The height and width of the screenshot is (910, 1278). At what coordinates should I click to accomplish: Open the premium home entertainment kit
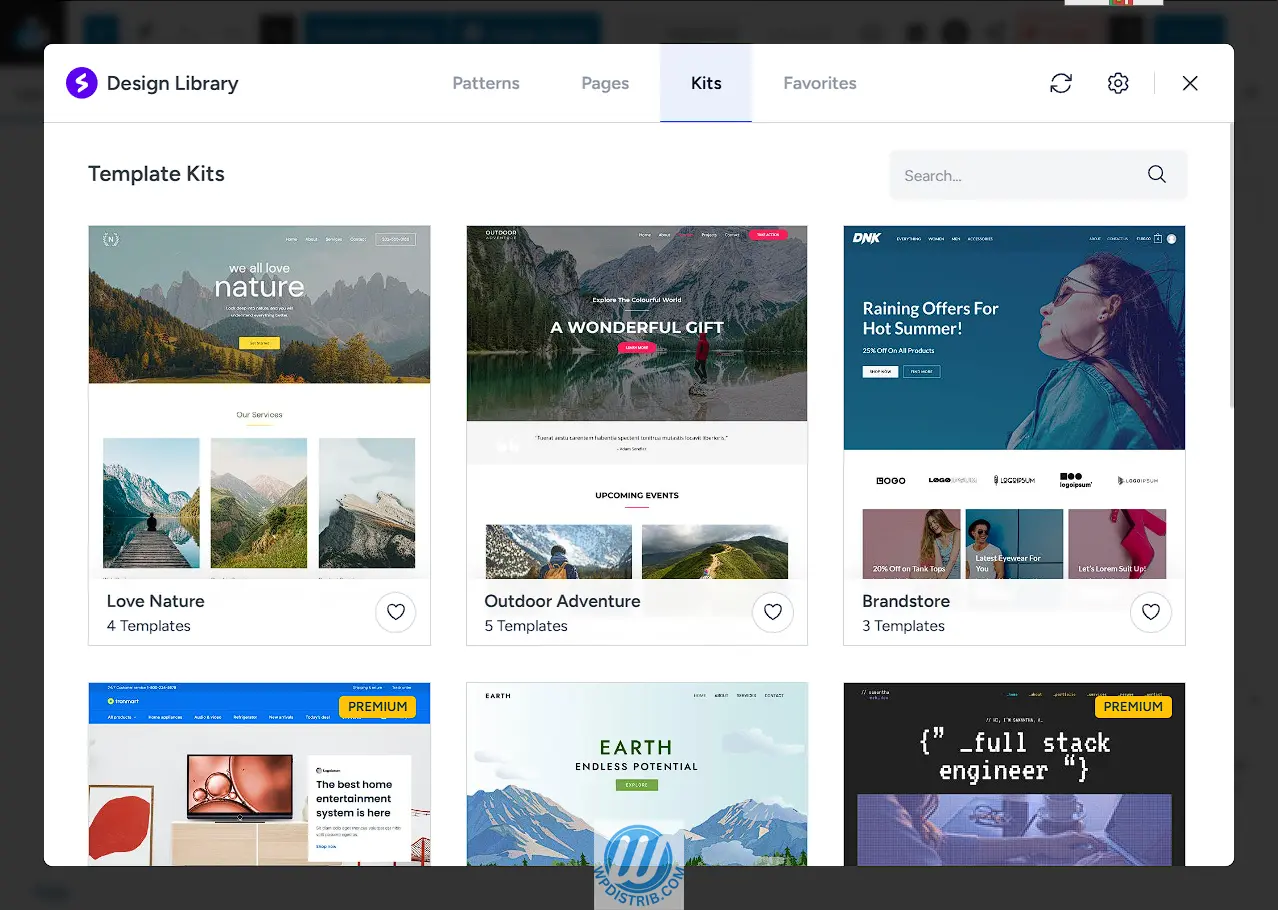click(x=259, y=774)
